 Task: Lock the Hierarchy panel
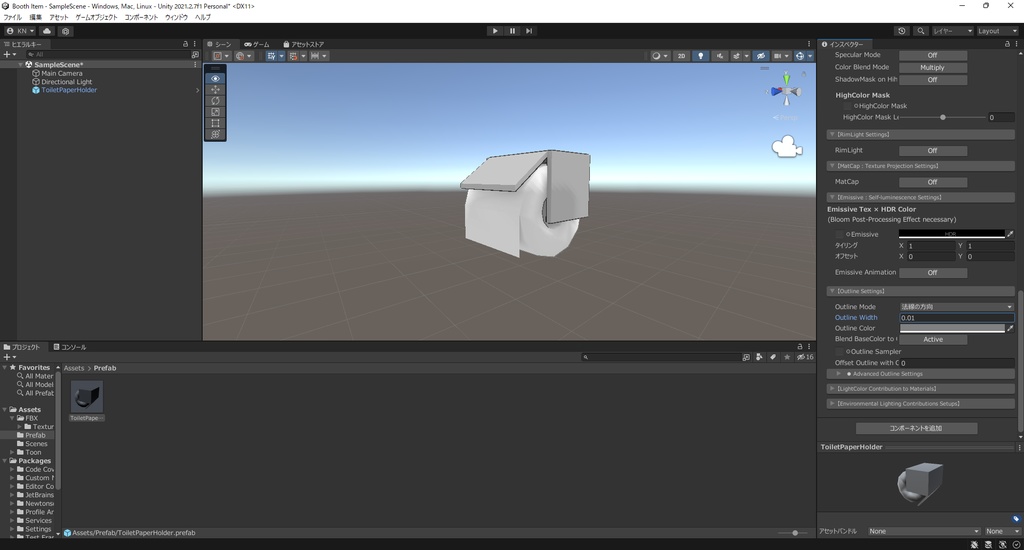185,44
